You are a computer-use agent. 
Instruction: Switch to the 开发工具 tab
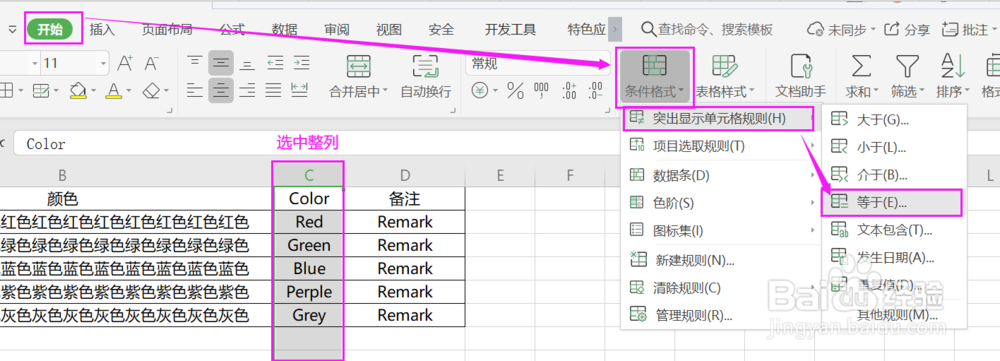click(510, 29)
